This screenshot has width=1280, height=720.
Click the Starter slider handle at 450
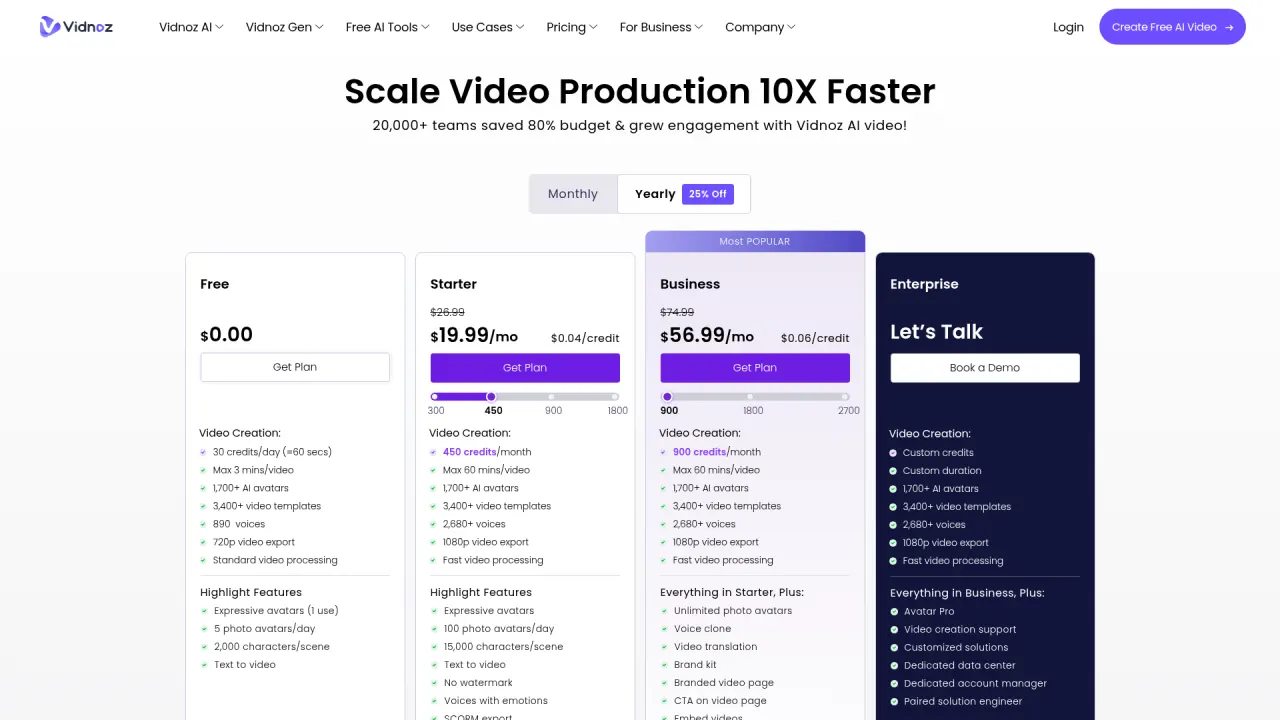[x=491, y=397]
